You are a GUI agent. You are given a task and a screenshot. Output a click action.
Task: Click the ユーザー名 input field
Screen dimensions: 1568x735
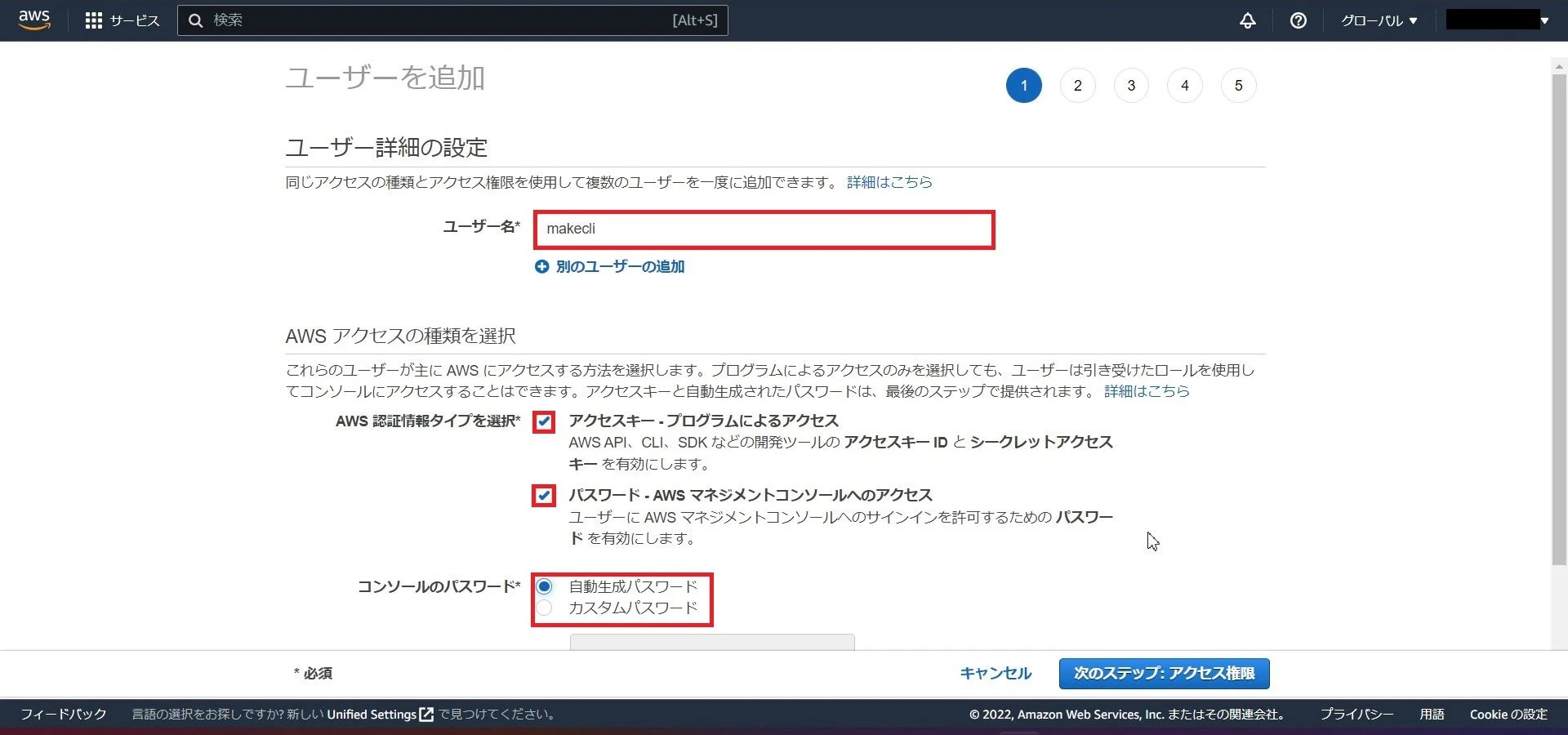tap(764, 229)
